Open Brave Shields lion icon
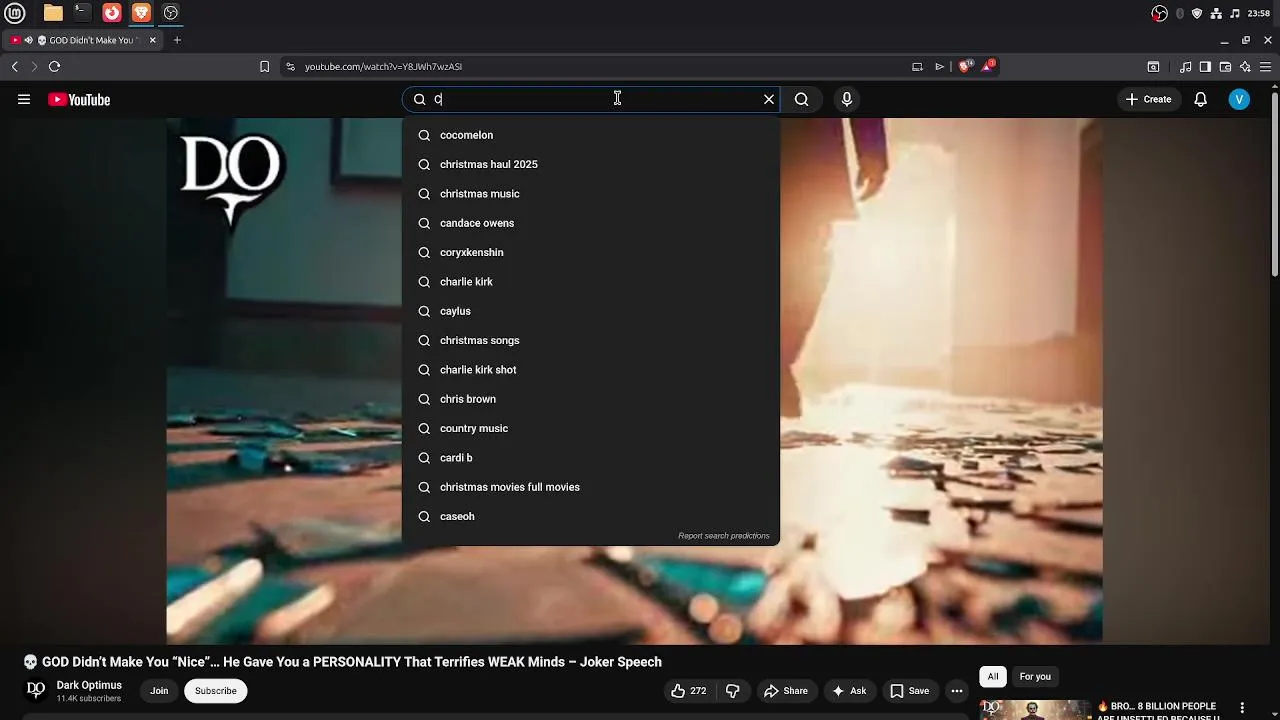Viewport: 1280px width, 720px height. (965, 66)
